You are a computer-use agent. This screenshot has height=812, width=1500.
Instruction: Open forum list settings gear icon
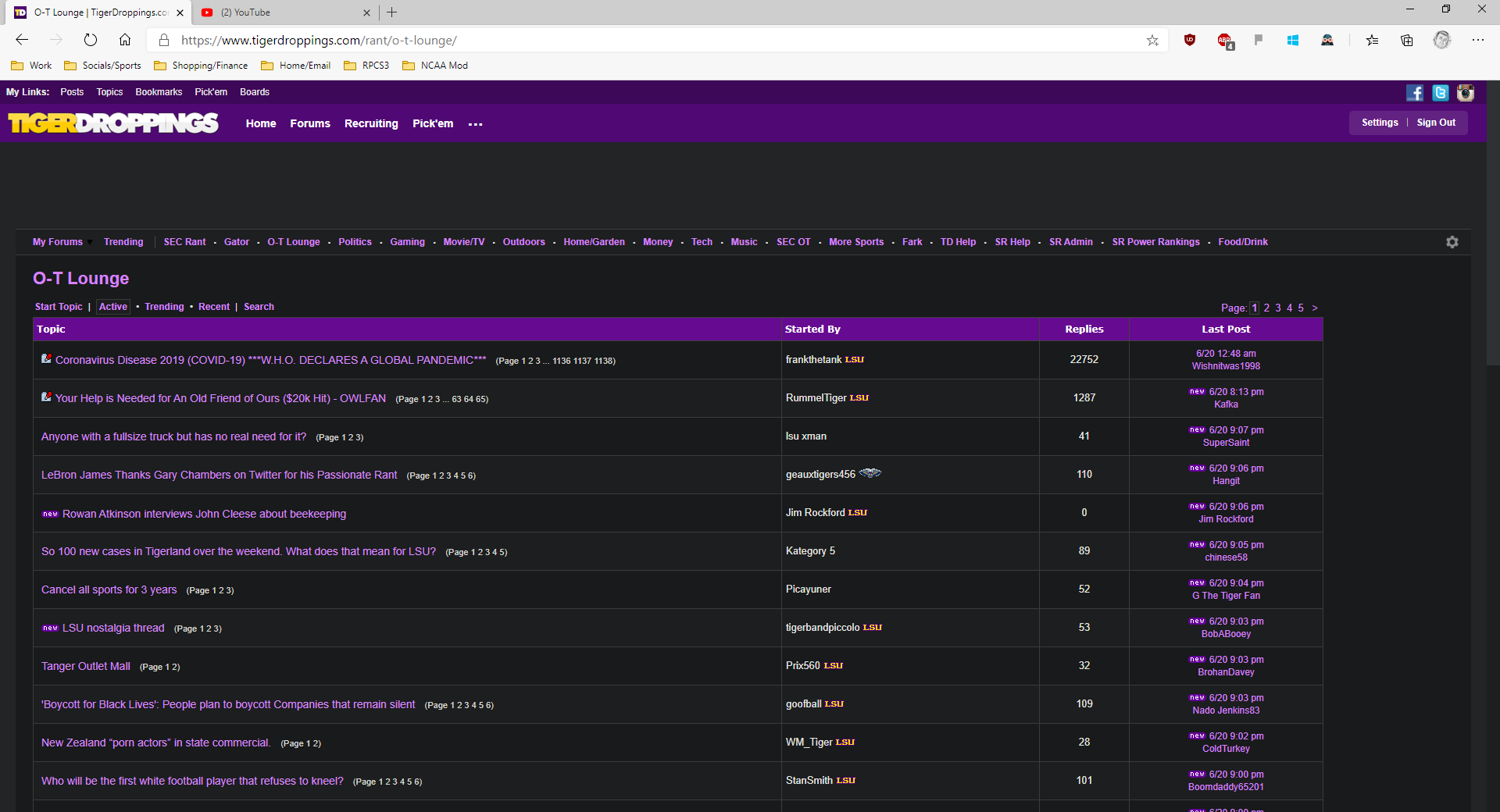[1452, 242]
